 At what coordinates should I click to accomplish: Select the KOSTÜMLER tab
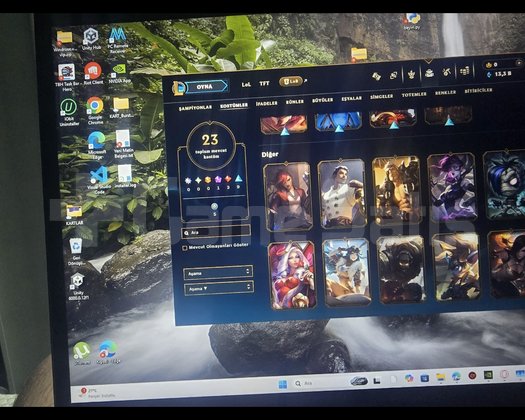pyautogui.click(x=234, y=106)
